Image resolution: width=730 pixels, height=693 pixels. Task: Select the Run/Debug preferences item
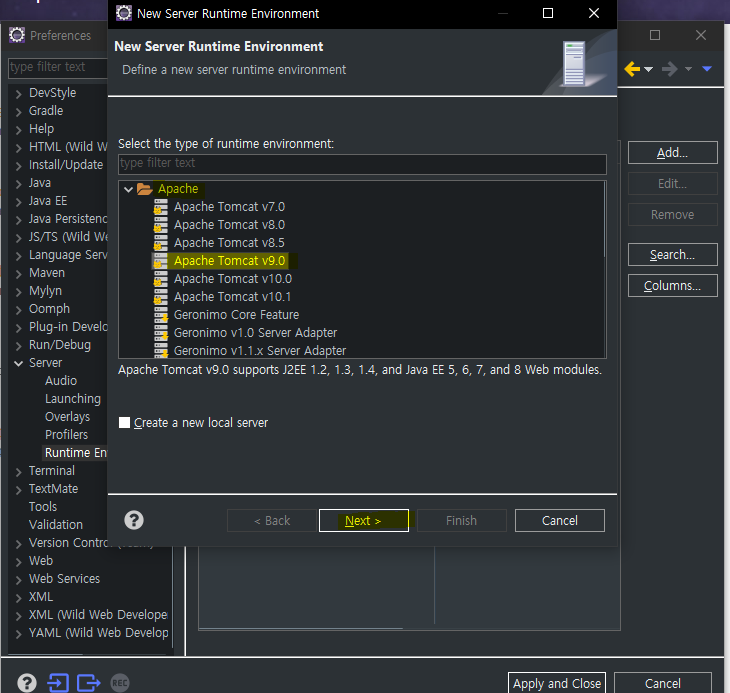pos(60,345)
